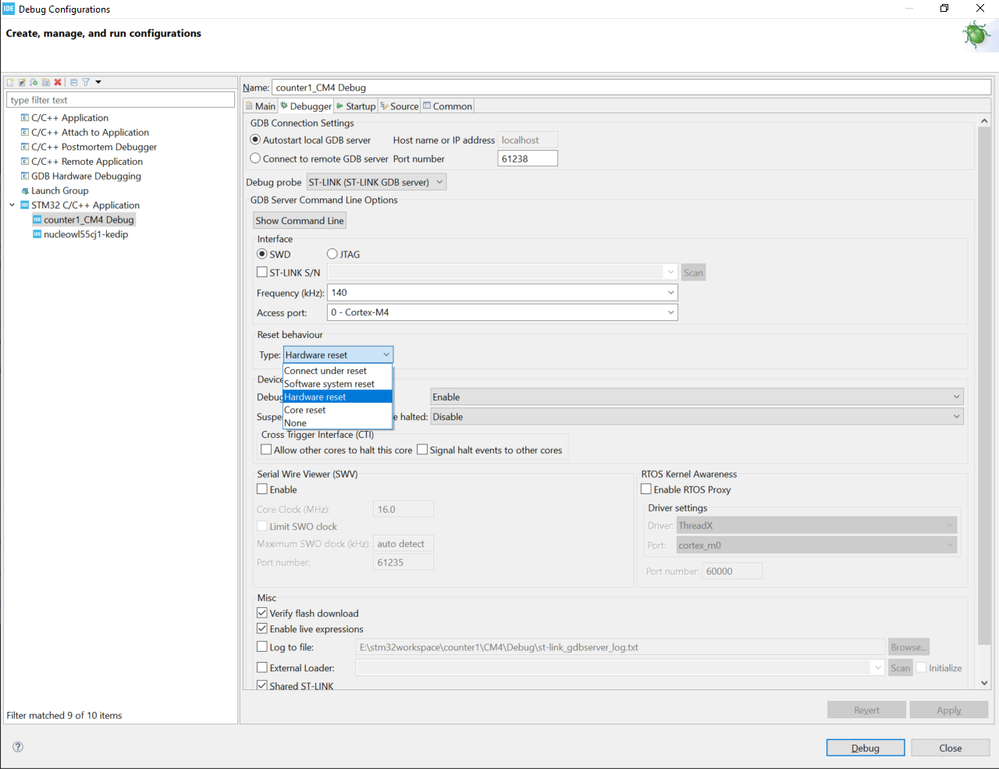Viewport: 999px width, 769px height.
Task: Switch to the Main tab
Action: coord(261,106)
